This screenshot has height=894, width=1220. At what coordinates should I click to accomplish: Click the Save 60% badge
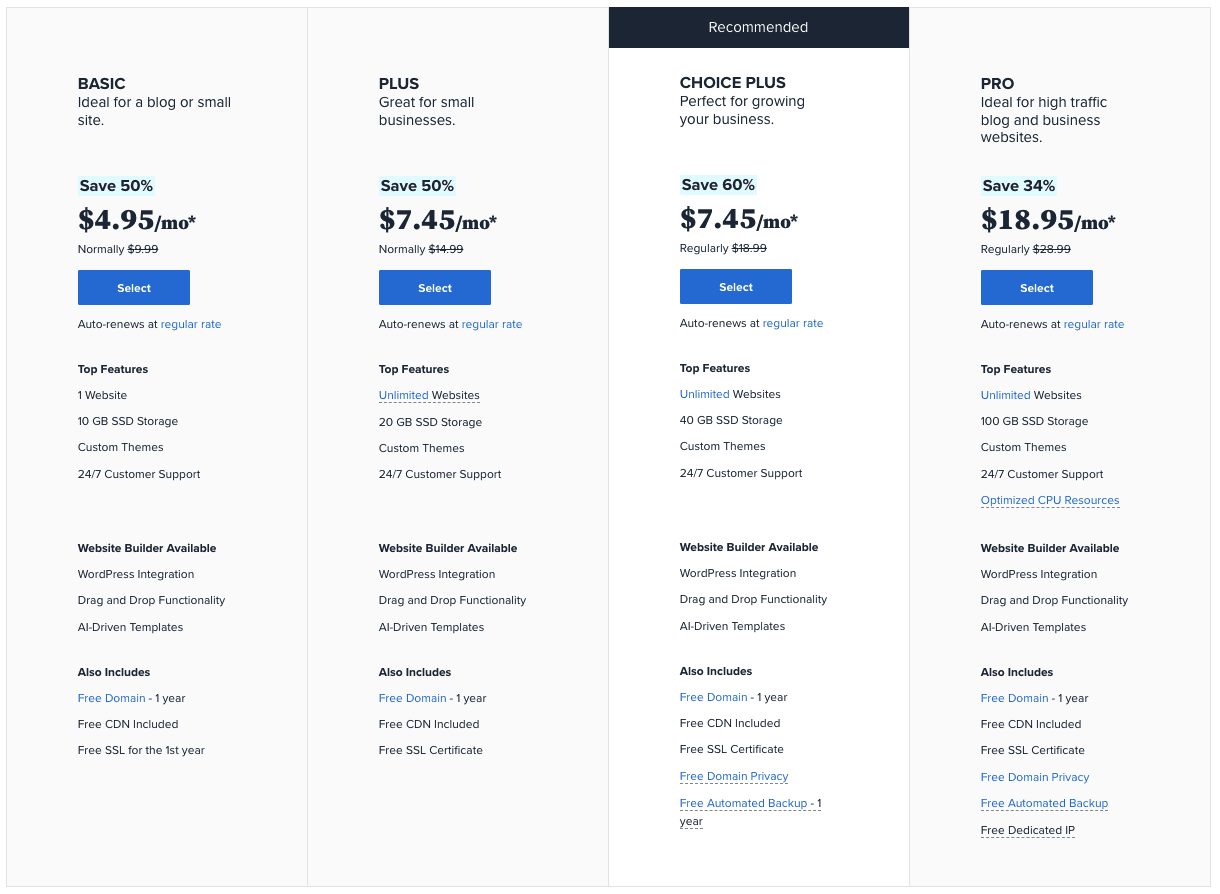click(x=718, y=185)
